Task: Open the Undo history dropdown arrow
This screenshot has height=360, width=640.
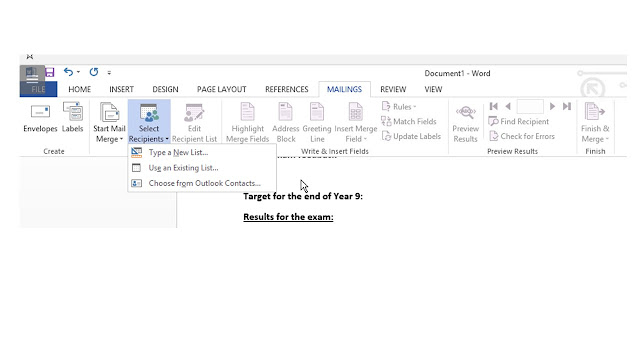Action: [78, 72]
